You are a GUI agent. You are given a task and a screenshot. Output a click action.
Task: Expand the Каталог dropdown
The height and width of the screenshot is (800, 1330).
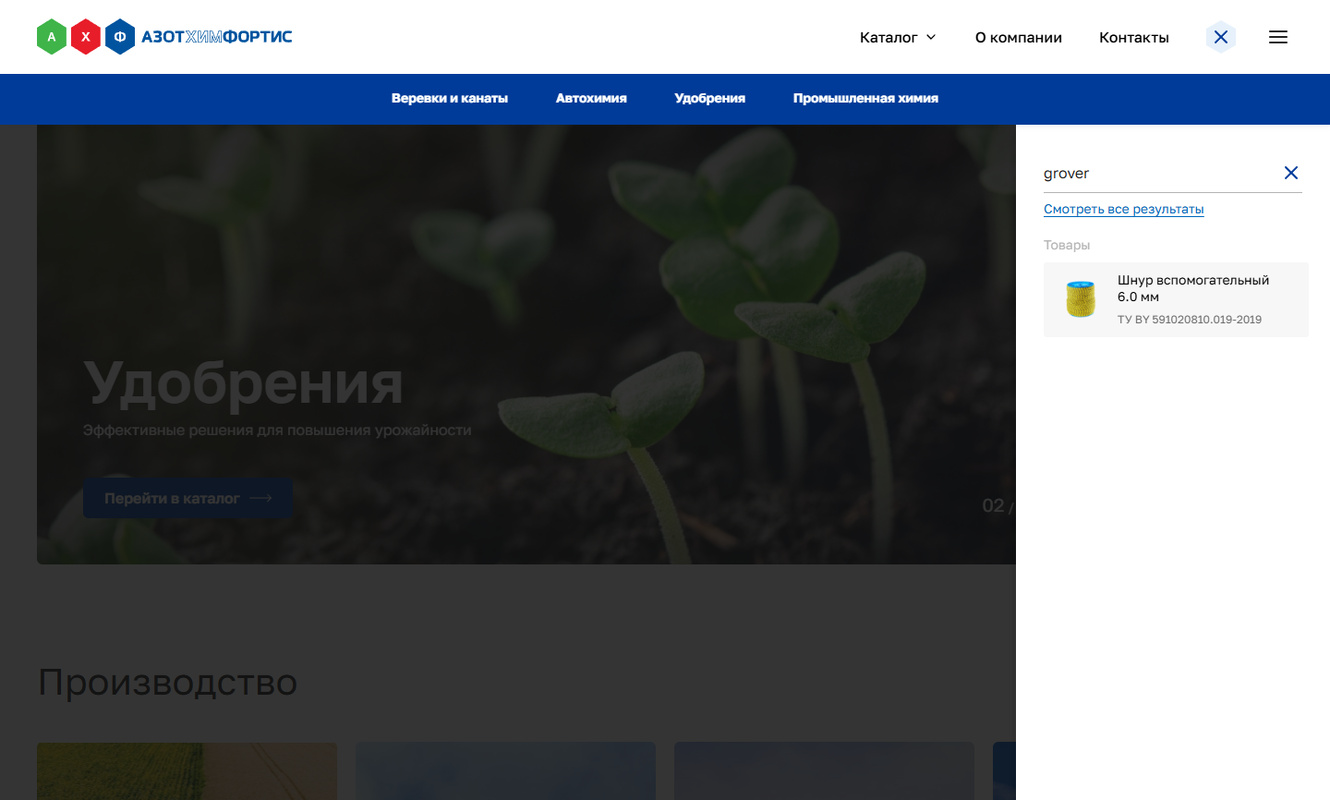pyautogui.click(x=898, y=37)
